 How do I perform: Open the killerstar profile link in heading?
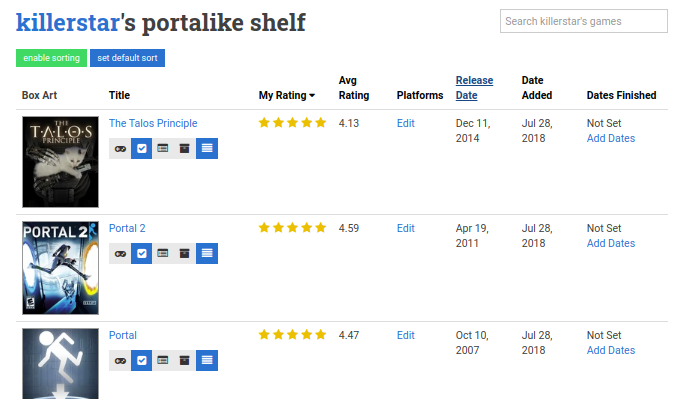pos(68,22)
